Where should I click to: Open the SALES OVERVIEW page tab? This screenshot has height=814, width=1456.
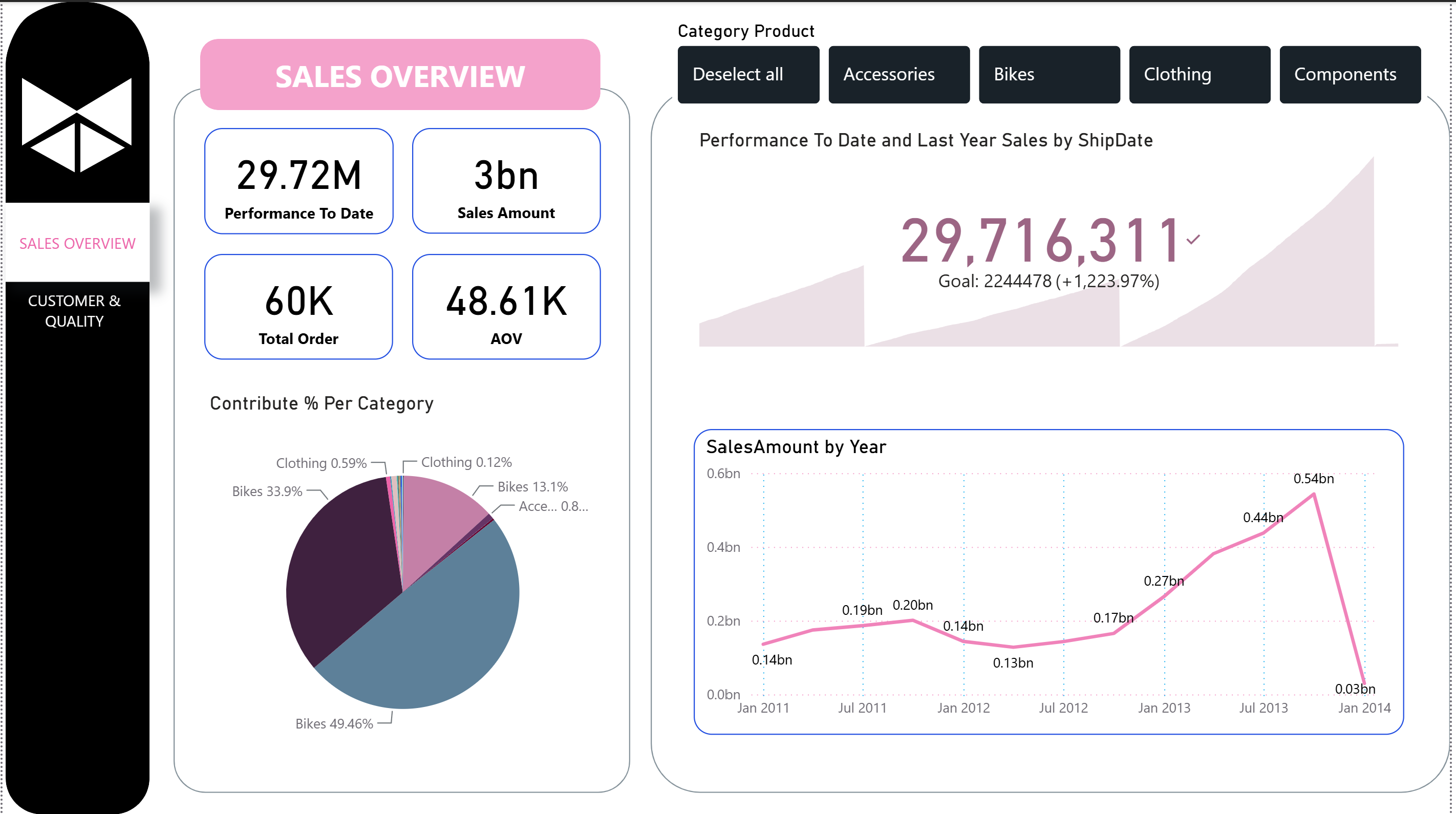coord(77,243)
